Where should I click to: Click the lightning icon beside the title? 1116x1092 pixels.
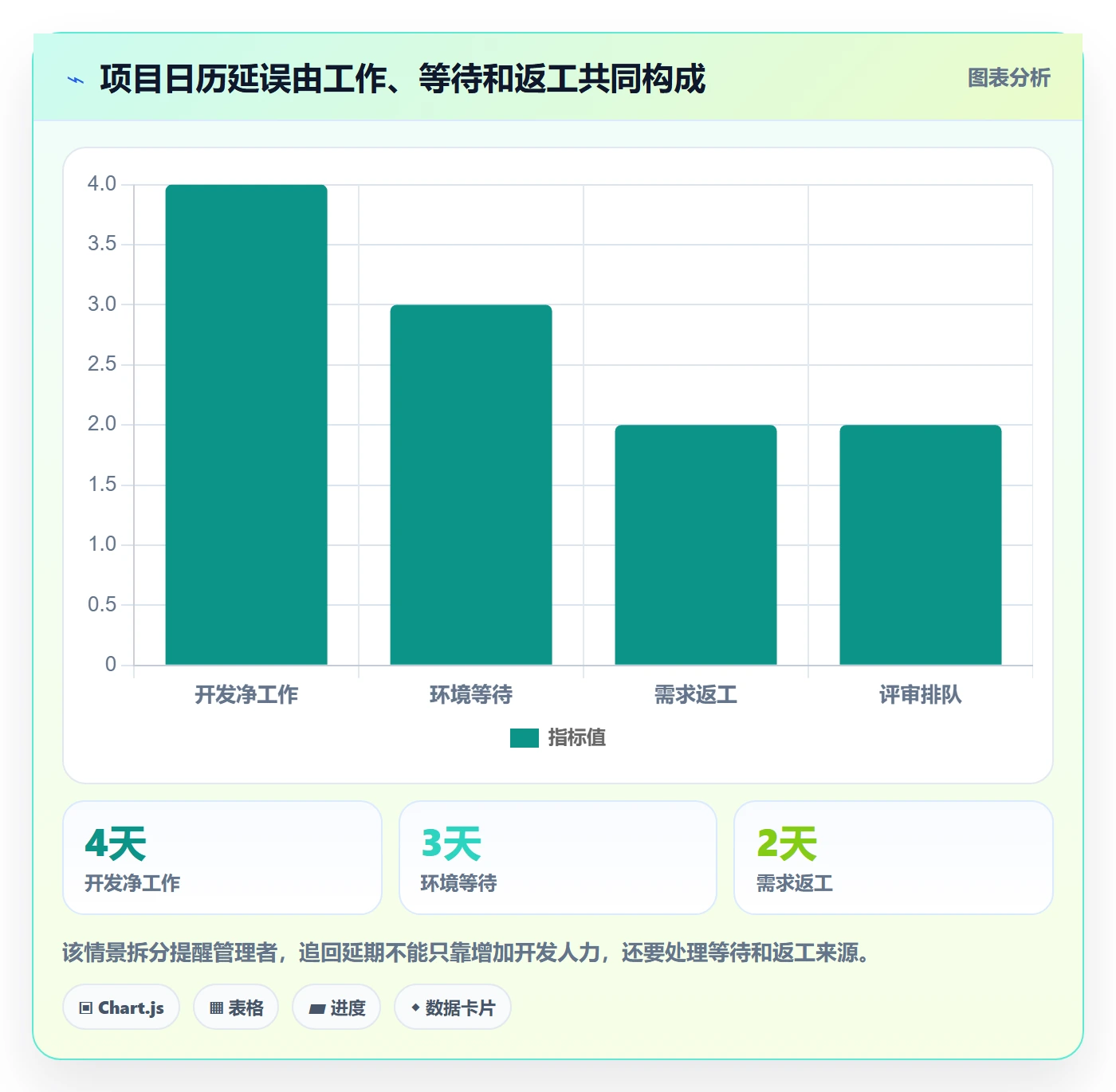point(76,80)
